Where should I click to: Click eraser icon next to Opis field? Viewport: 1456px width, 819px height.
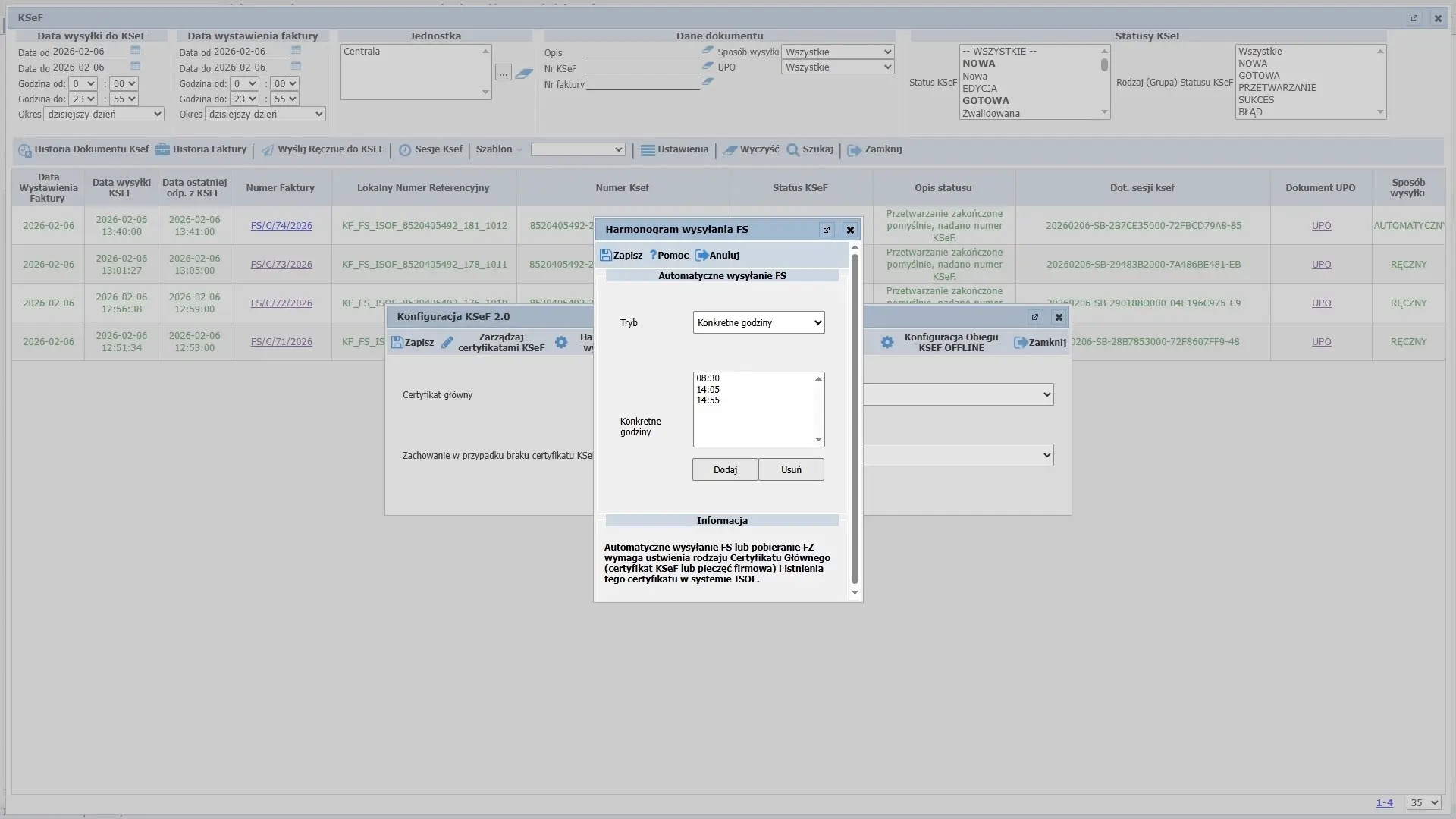(x=708, y=50)
